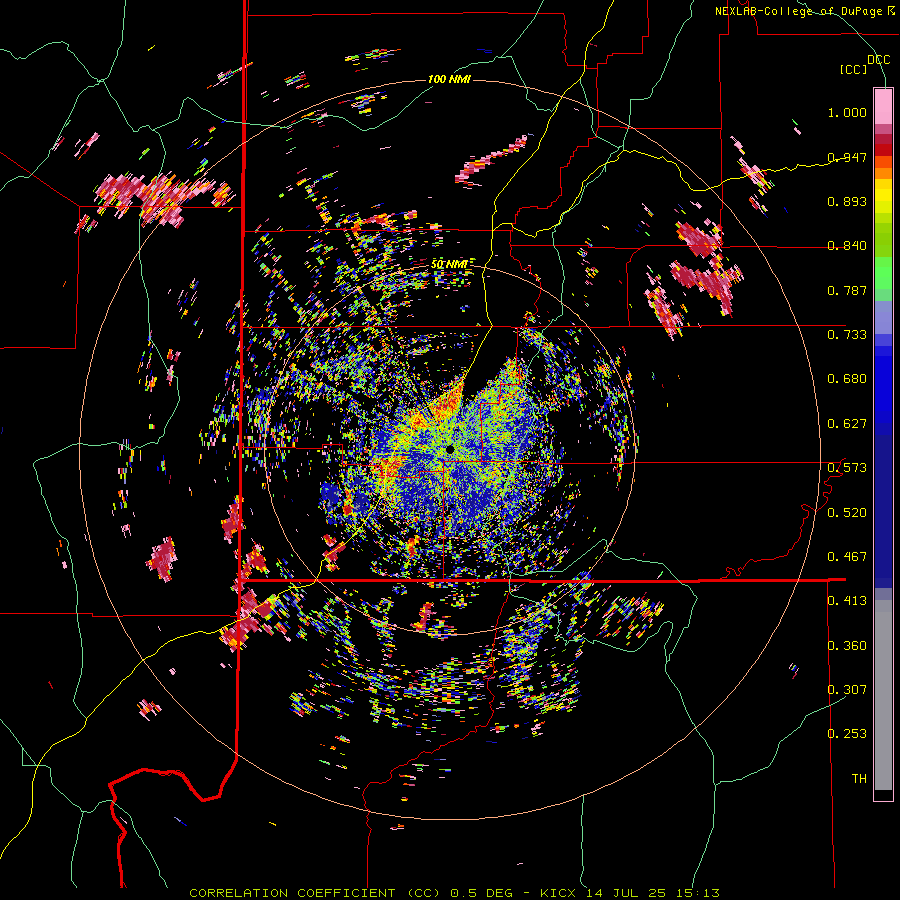
Task: Select the 0.787 scale value
Action: (x=847, y=290)
